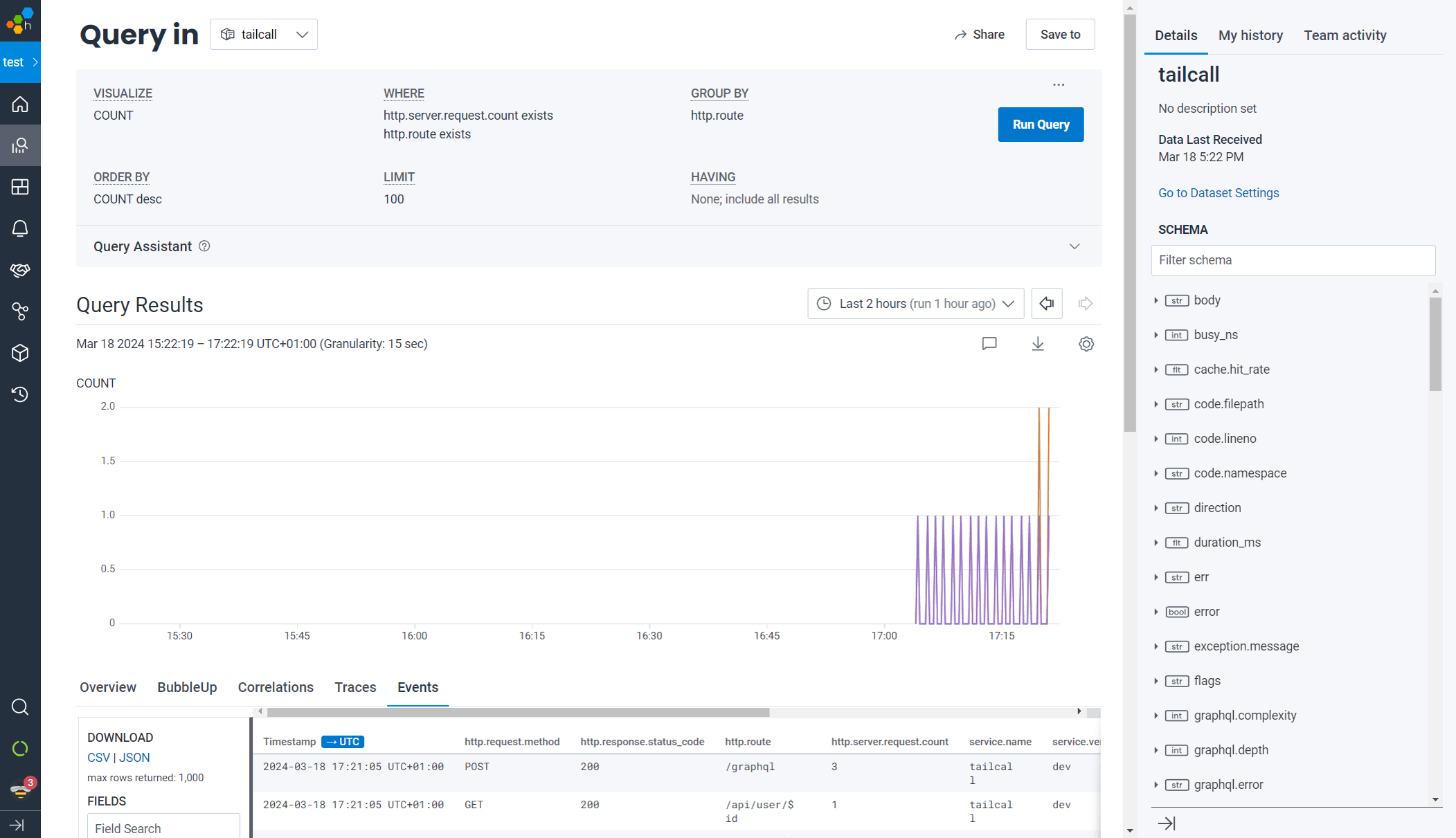This screenshot has height=838, width=1456.
Task: Add an annotation with the comment bubble icon
Action: coord(989,343)
